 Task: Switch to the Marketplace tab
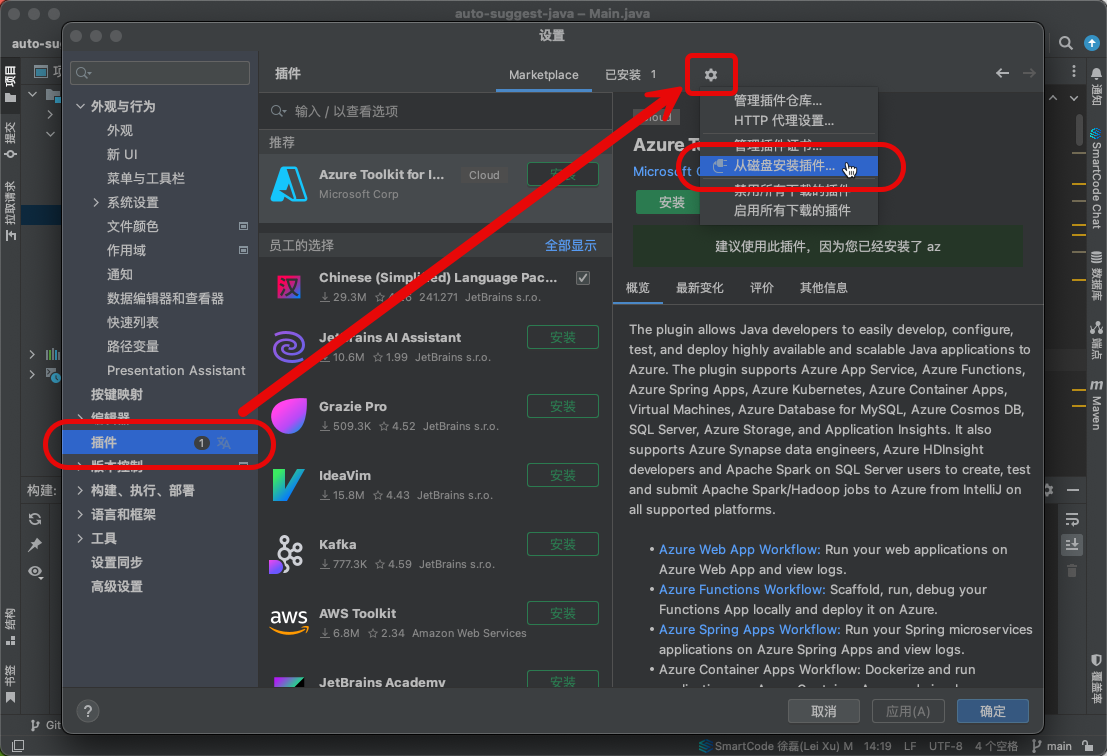pos(544,74)
